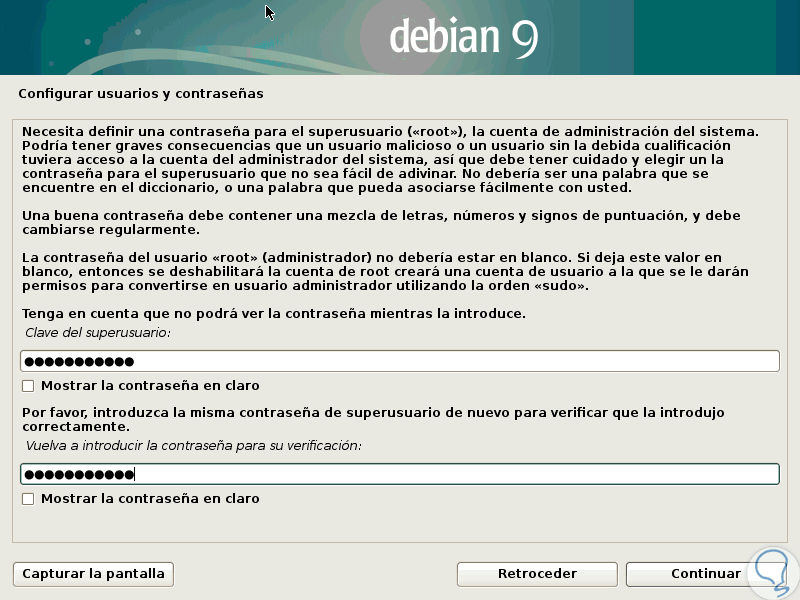
Task: Click the Clave del superusuario label
Action: [97, 333]
